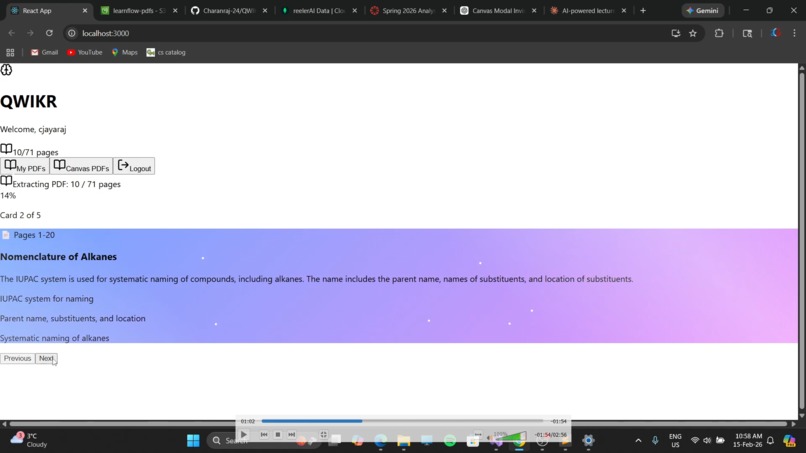Open Spotify from the taskbar

450,441
